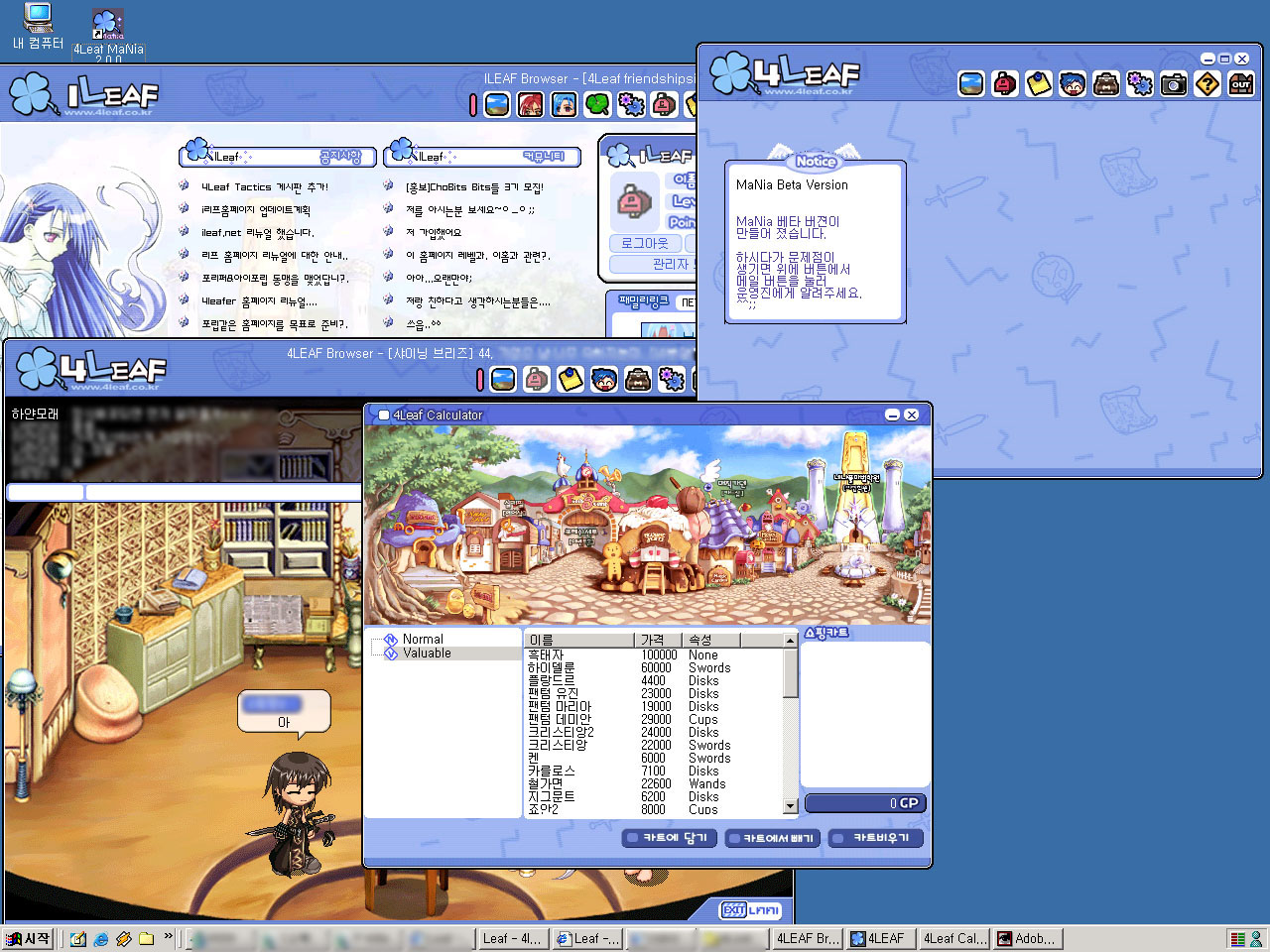Open brown briefcase icon in MaNia window
The width and height of the screenshot is (1270, 952).
pyautogui.click(x=1106, y=84)
